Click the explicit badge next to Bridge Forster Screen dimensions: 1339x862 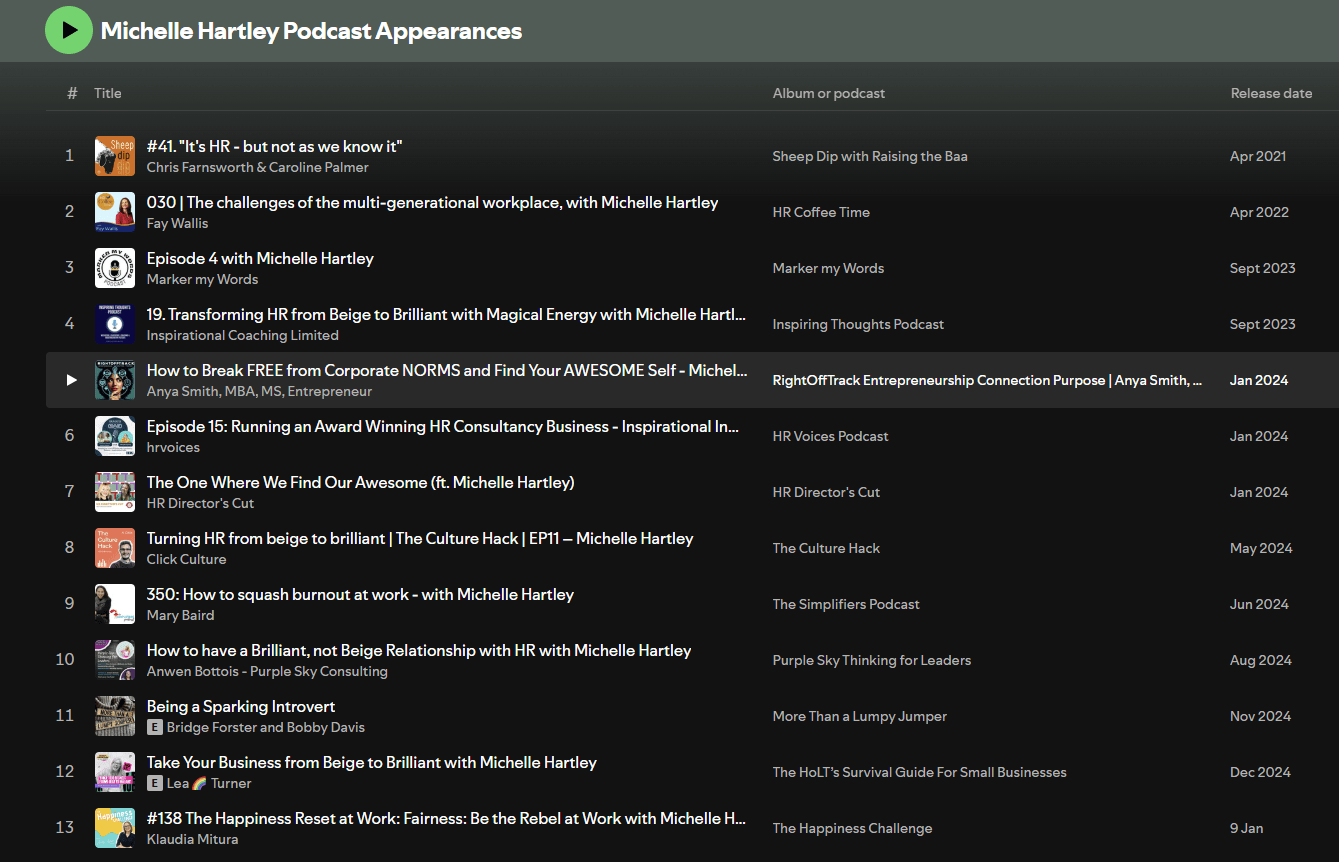coord(155,727)
